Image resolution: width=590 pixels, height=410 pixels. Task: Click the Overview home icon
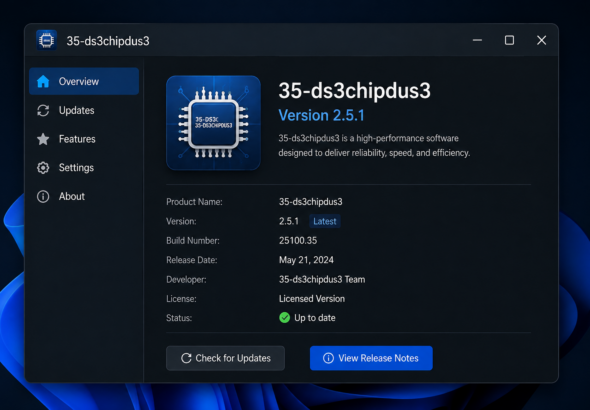click(x=43, y=81)
